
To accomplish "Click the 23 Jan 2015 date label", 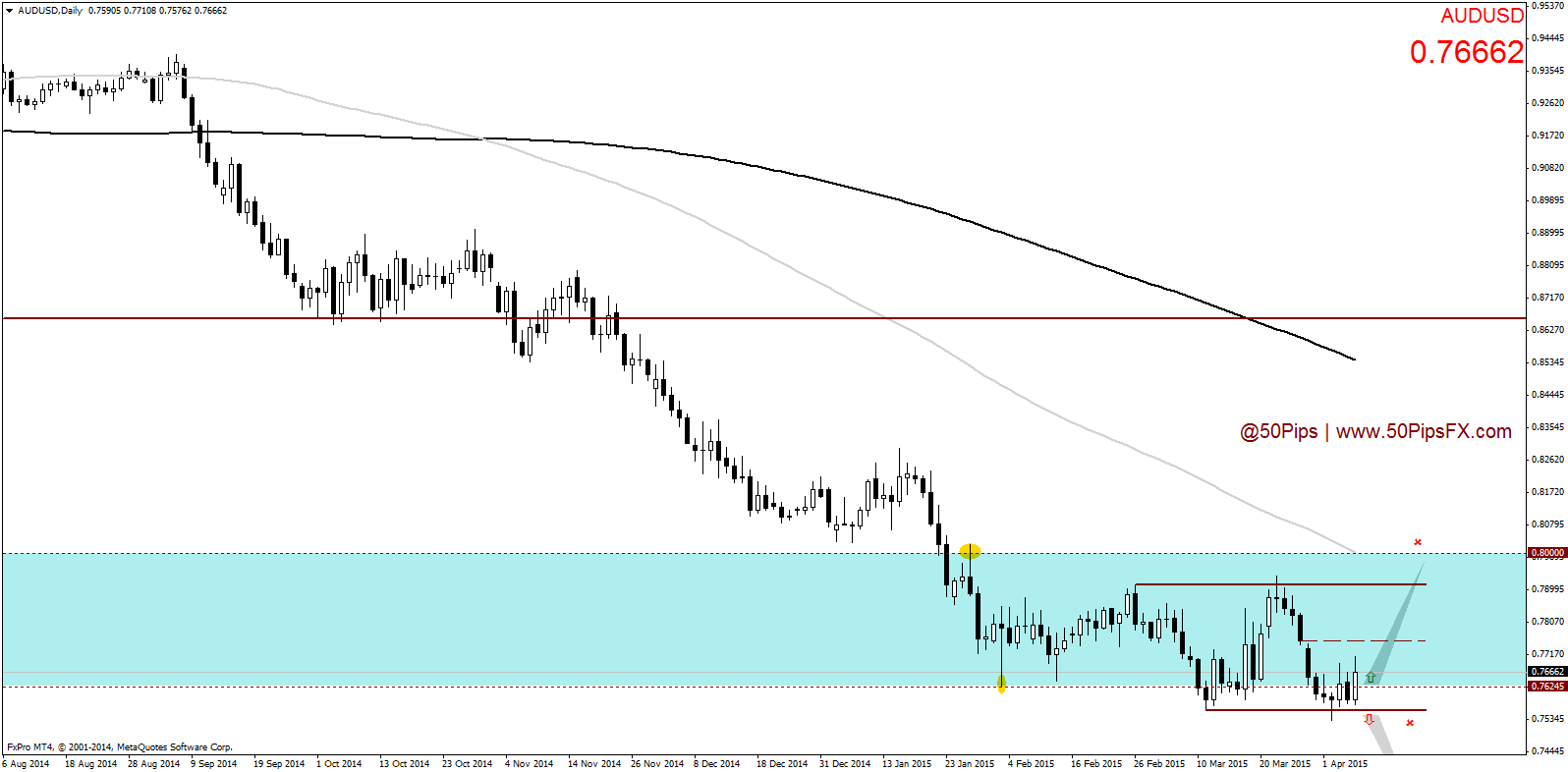I will pos(970,763).
